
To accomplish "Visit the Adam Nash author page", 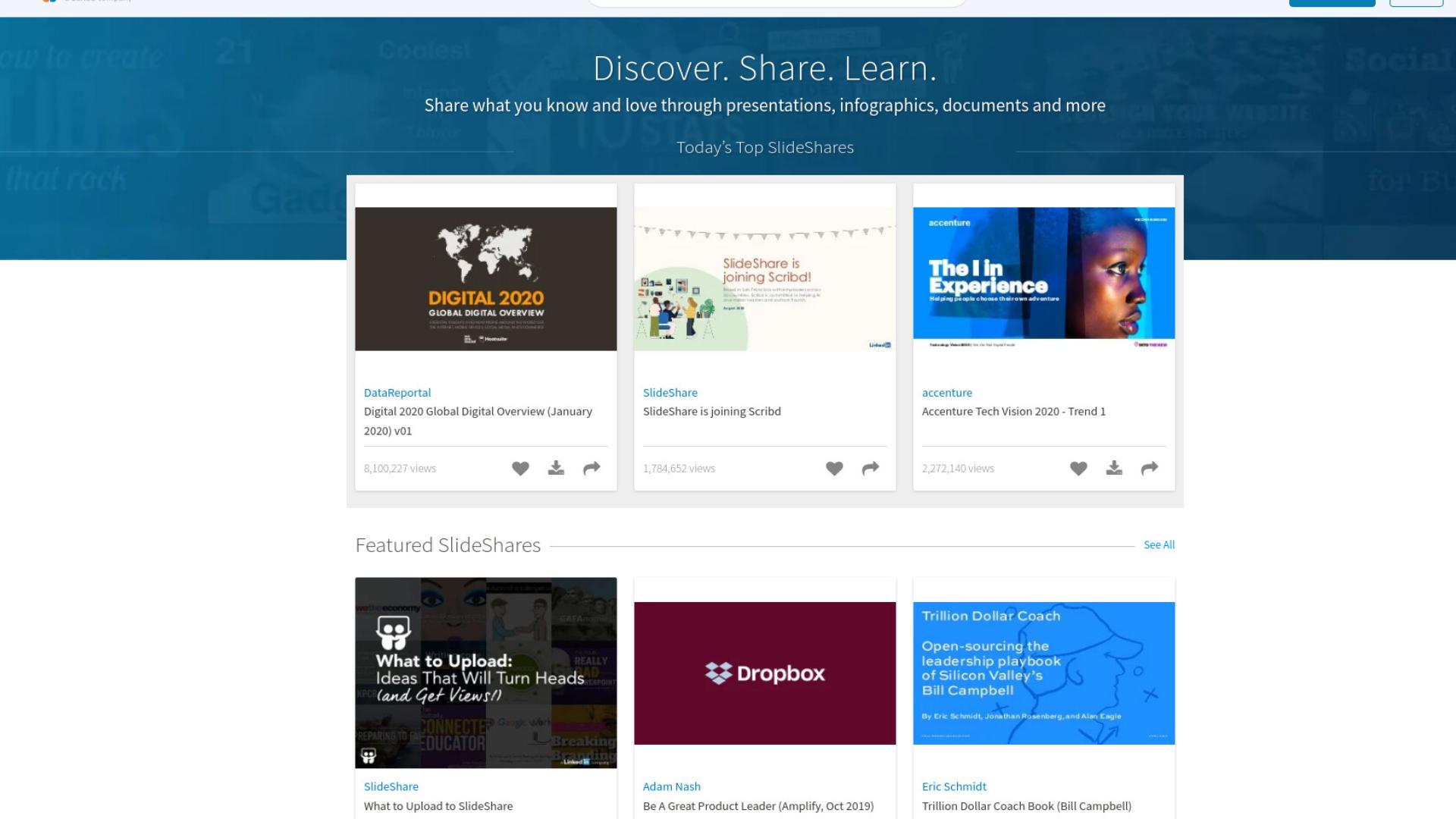I will [x=672, y=786].
